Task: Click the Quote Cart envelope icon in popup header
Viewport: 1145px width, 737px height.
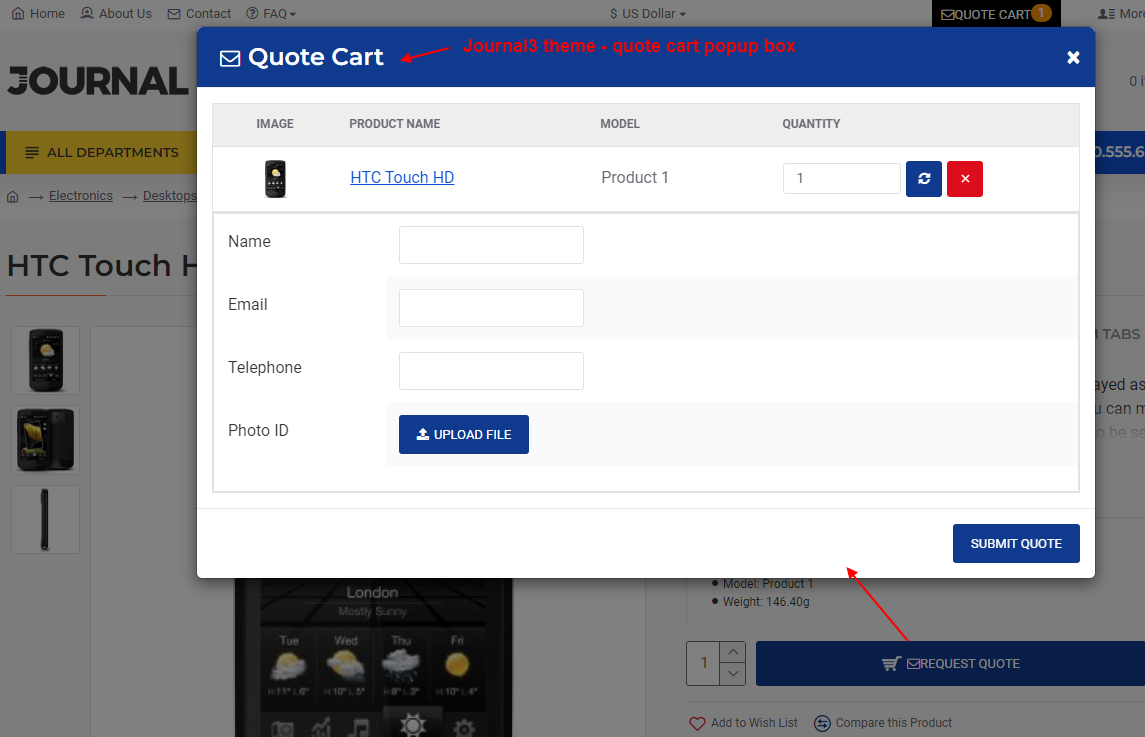Action: click(230, 58)
